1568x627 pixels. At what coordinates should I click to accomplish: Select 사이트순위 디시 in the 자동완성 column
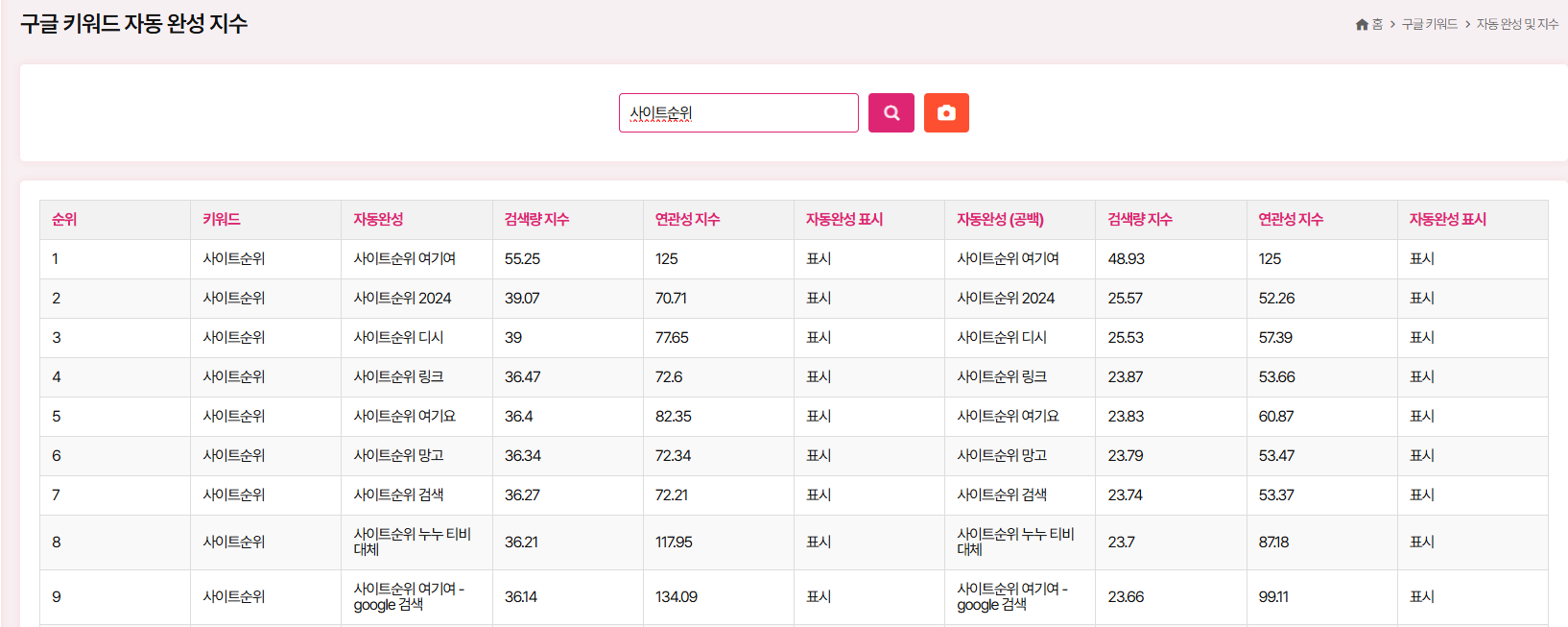pyautogui.click(x=398, y=338)
